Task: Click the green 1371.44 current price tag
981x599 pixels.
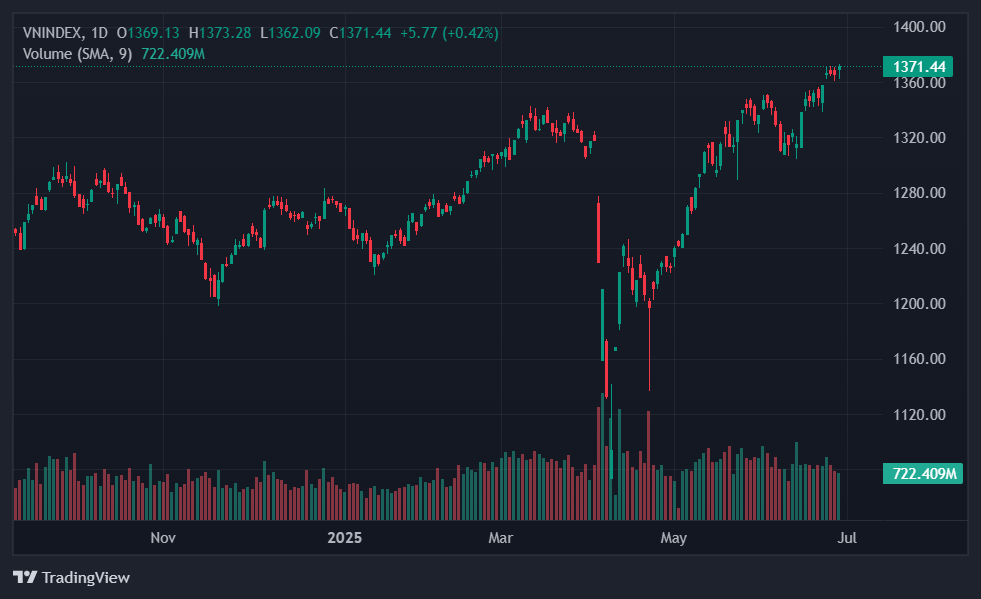Action: tap(918, 67)
